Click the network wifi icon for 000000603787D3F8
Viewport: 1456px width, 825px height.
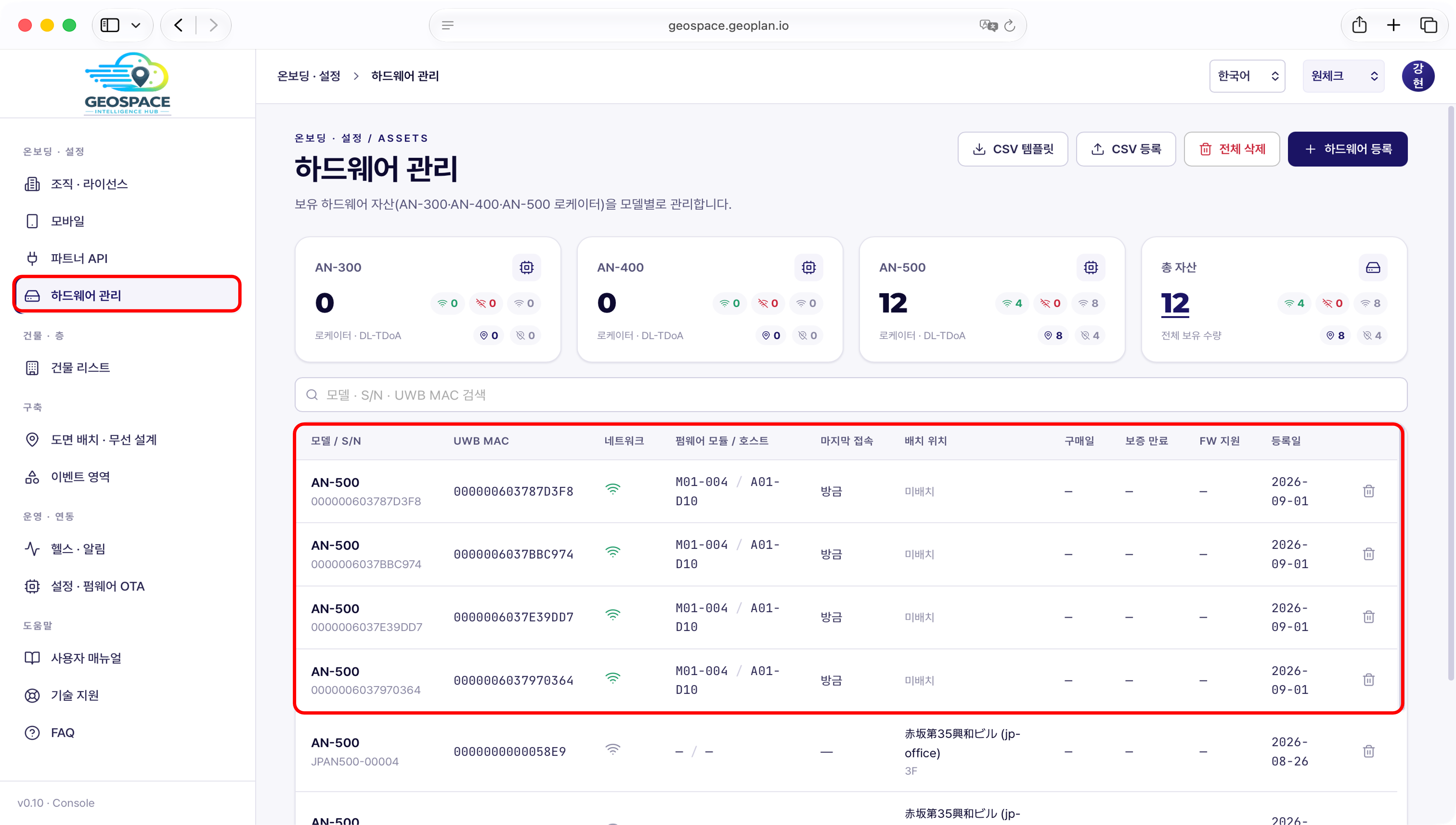click(x=613, y=489)
